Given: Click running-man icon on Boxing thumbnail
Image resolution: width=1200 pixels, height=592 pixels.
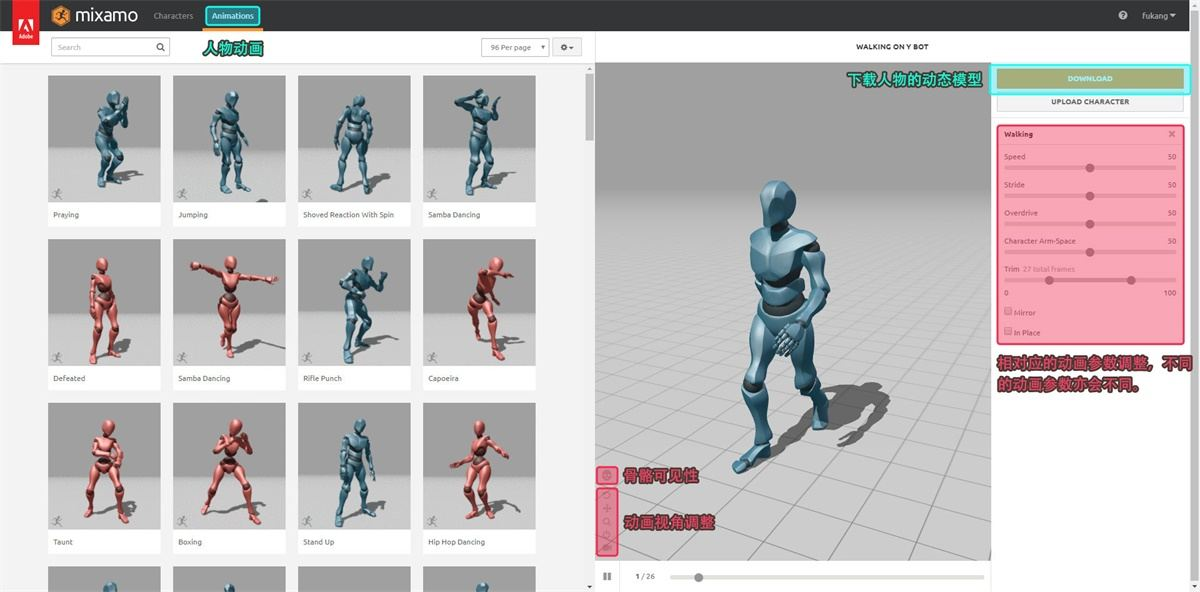Looking at the screenshot, I should [183, 521].
